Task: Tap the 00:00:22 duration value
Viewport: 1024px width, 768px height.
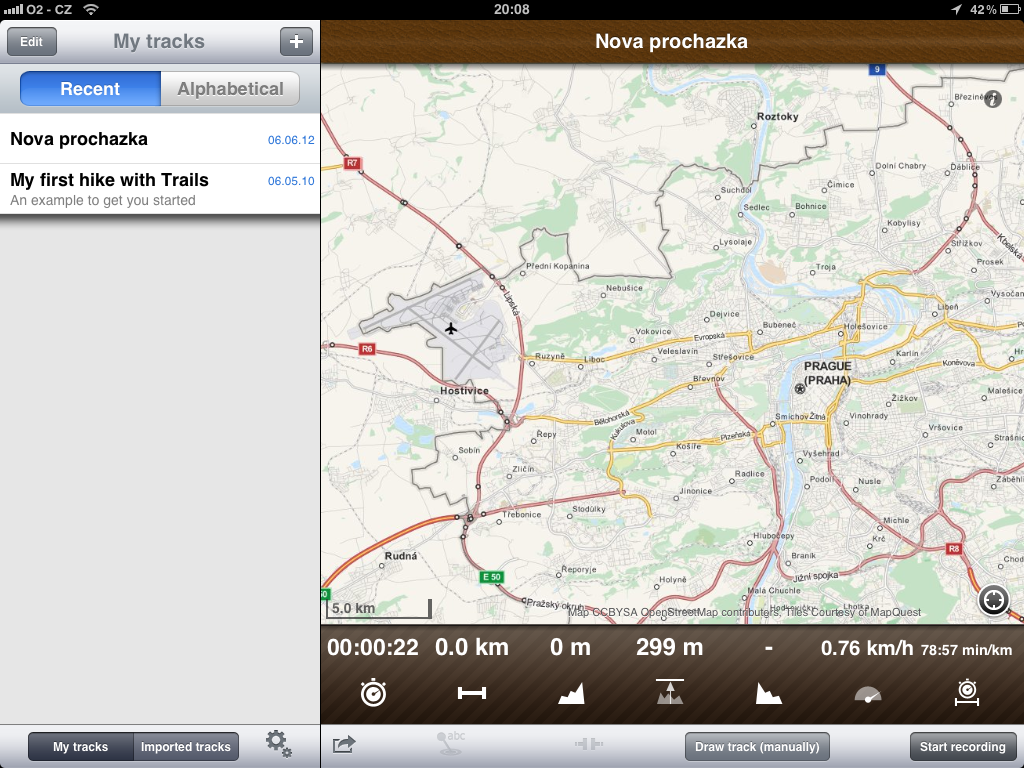Action: [x=373, y=647]
